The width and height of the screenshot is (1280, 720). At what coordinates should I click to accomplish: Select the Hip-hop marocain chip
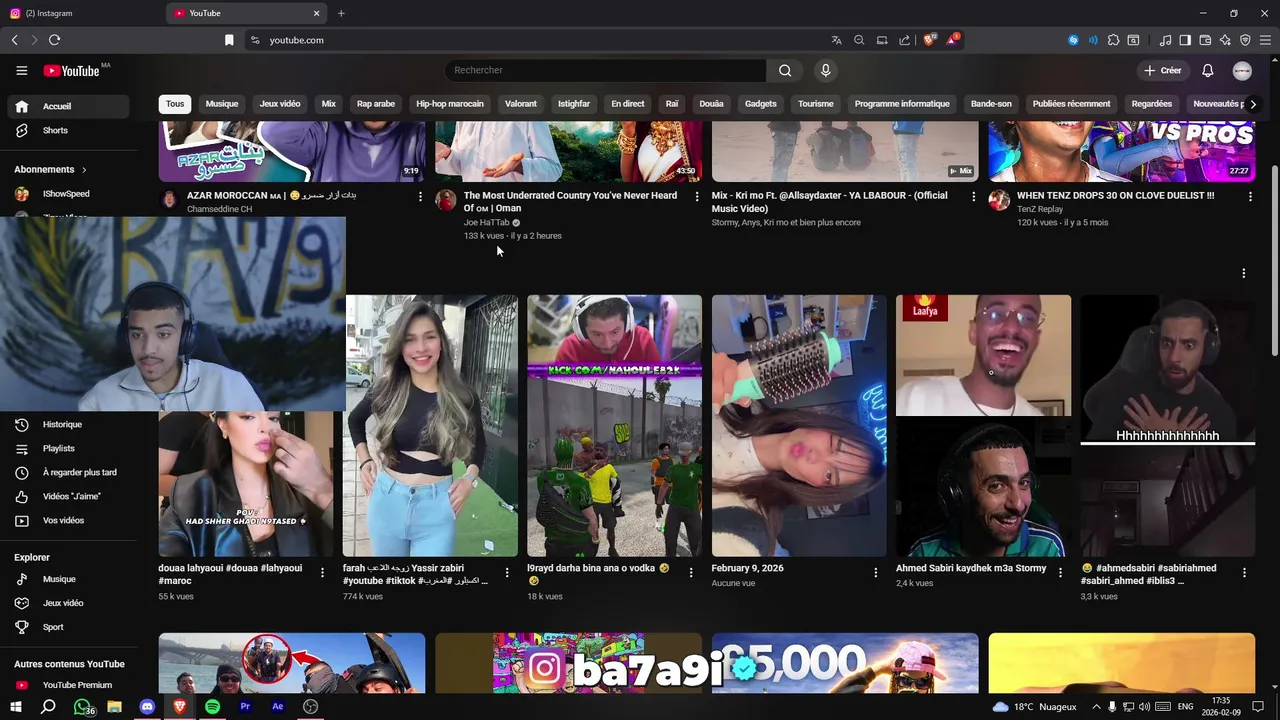click(450, 104)
